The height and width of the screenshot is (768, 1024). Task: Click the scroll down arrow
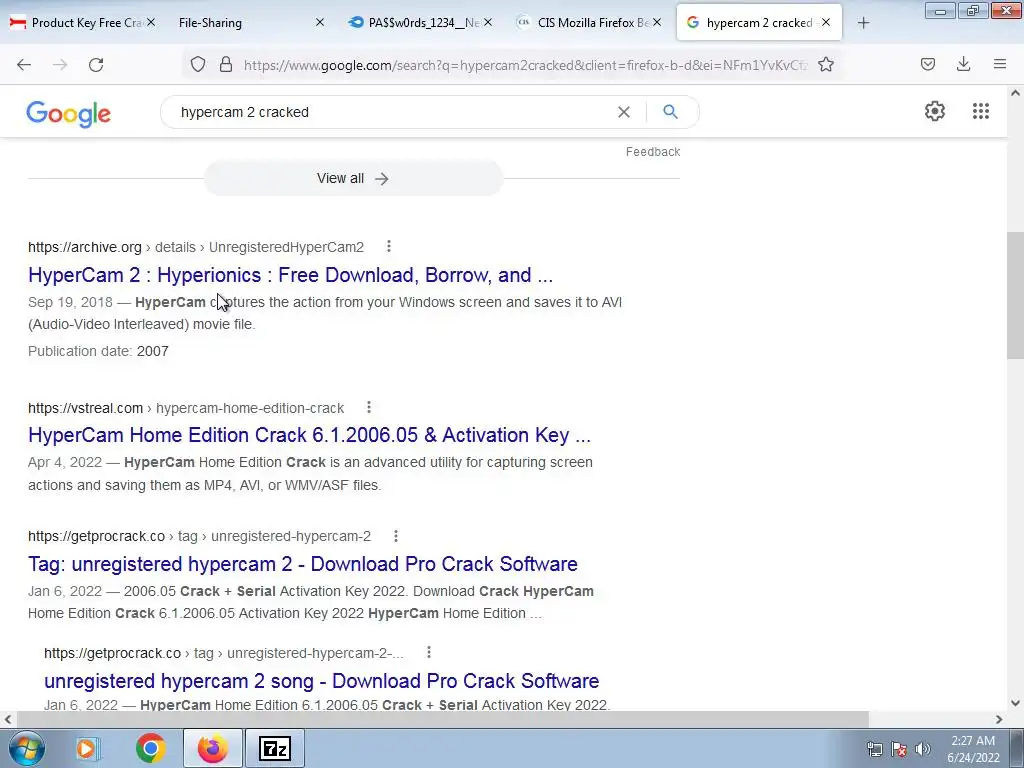[1015, 703]
